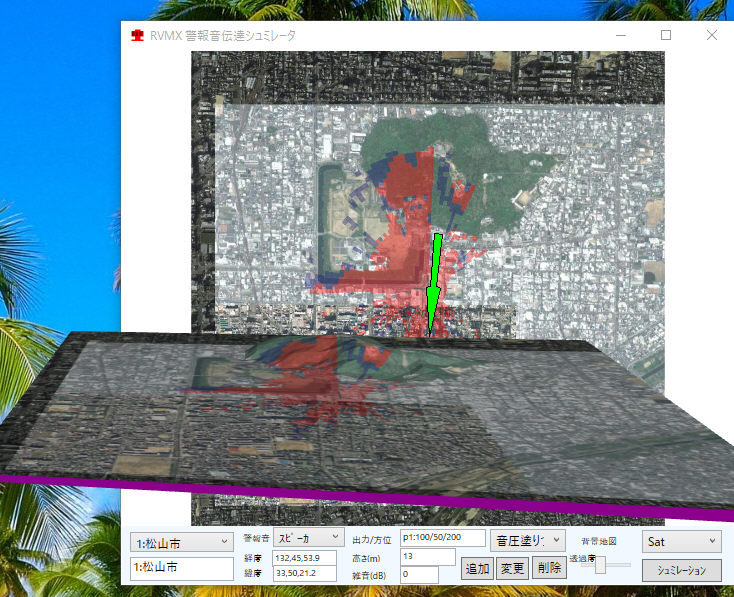
Task: Expand the 音圧塗り display mode dropdown
Action: pos(527,540)
